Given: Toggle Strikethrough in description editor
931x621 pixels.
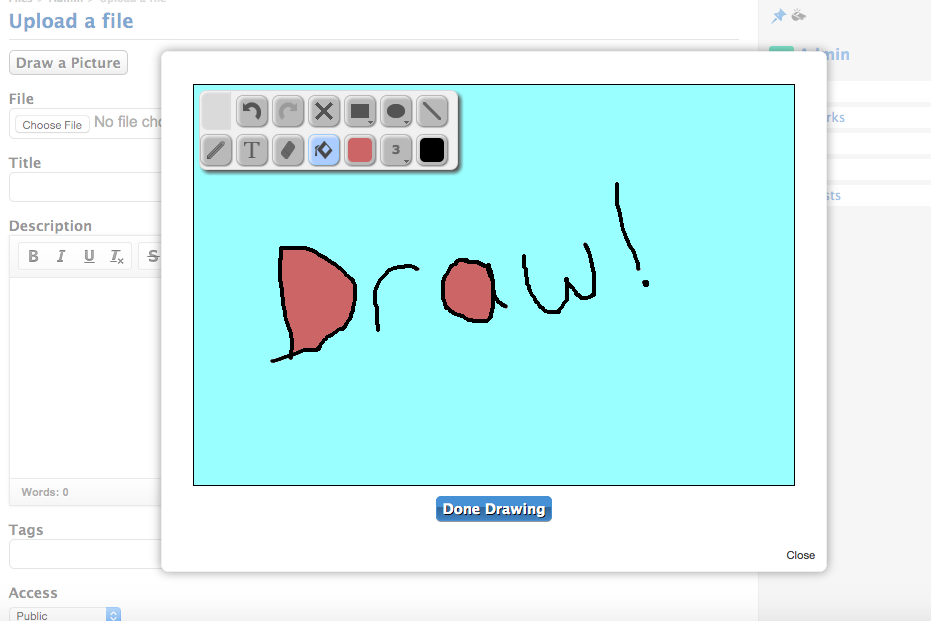Looking at the screenshot, I should point(153,256).
